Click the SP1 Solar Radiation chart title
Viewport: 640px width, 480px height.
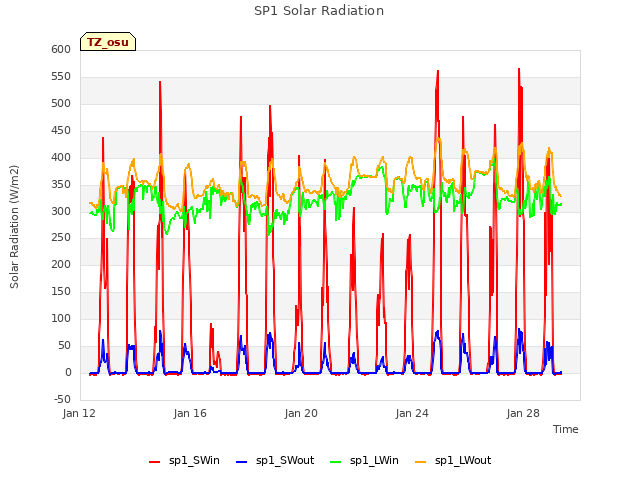[x=319, y=11]
